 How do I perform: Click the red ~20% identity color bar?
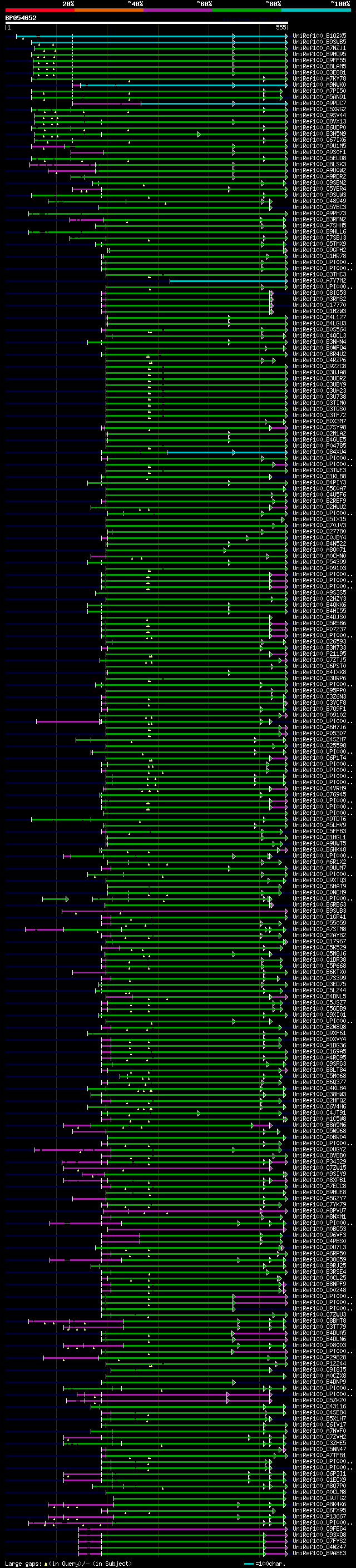pos(39,10)
